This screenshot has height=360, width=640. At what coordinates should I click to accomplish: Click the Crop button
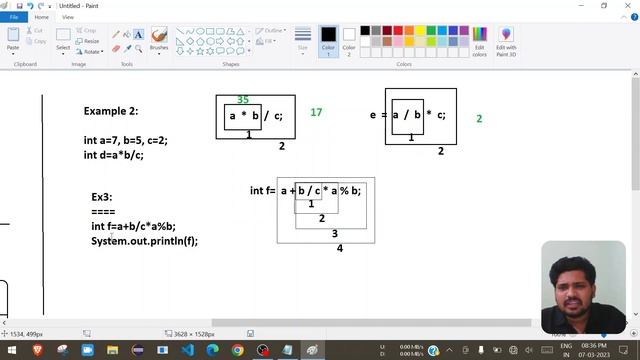coord(86,31)
